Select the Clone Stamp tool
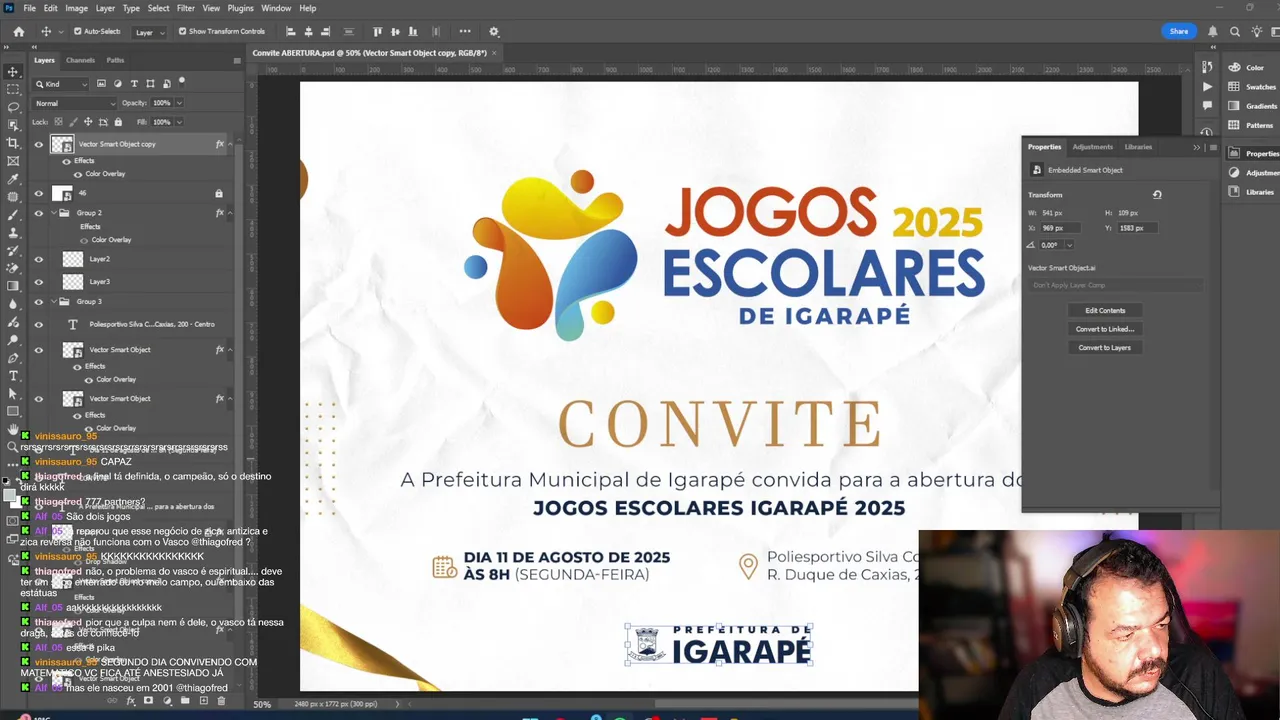Screen dimensions: 1280x720 tap(13, 233)
